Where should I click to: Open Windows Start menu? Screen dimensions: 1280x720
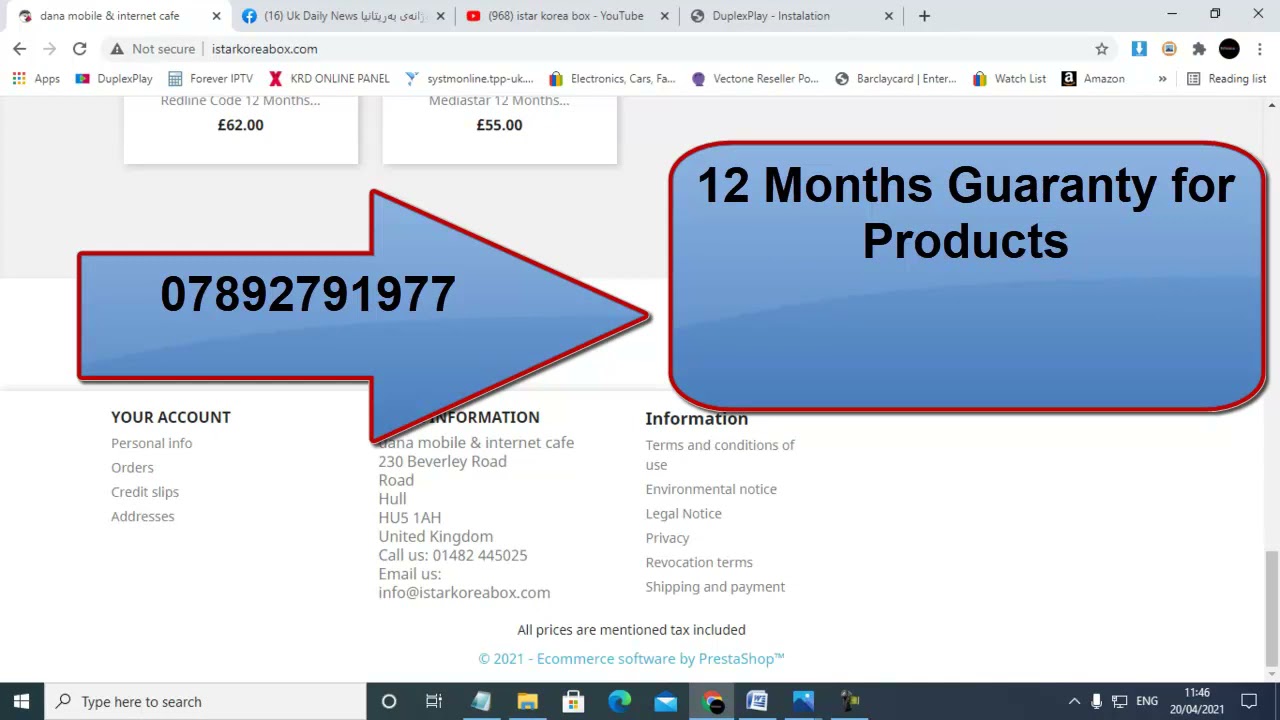click(x=22, y=701)
